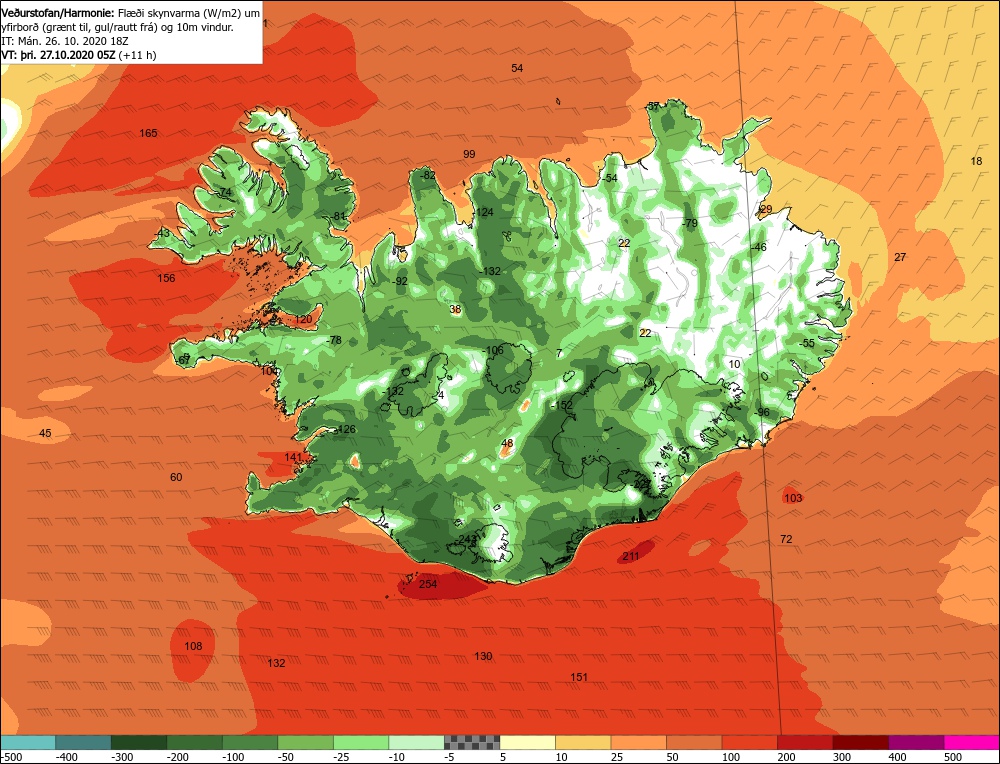Click the initial time line 'IT: Mán. 26. 10. 2020 18Z'
Image resolution: width=1000 pixels, height=764 pixels.
coord(64,41)
